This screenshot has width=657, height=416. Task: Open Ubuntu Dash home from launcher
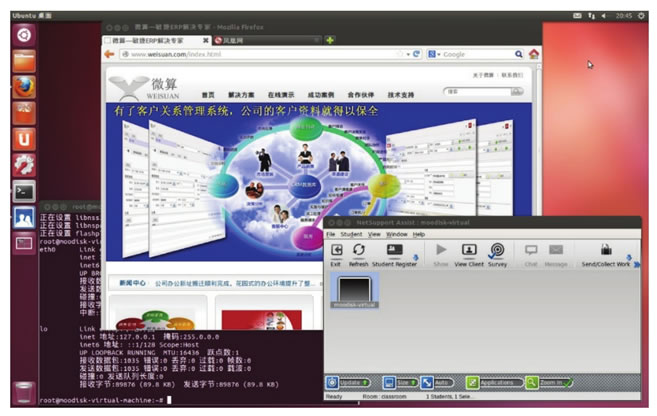click(x=24, y=35)
